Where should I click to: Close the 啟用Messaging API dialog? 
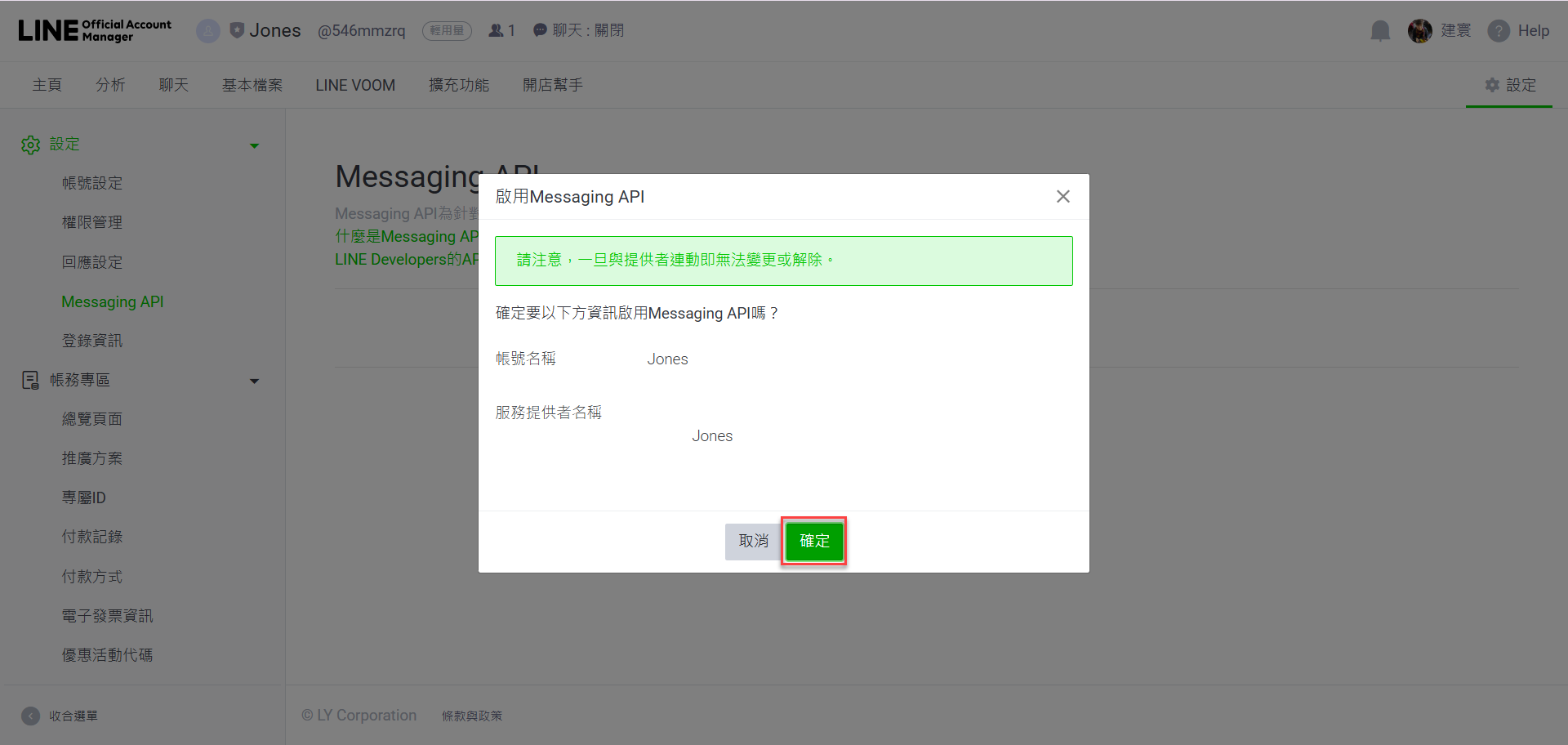[x=1062, y=196]
